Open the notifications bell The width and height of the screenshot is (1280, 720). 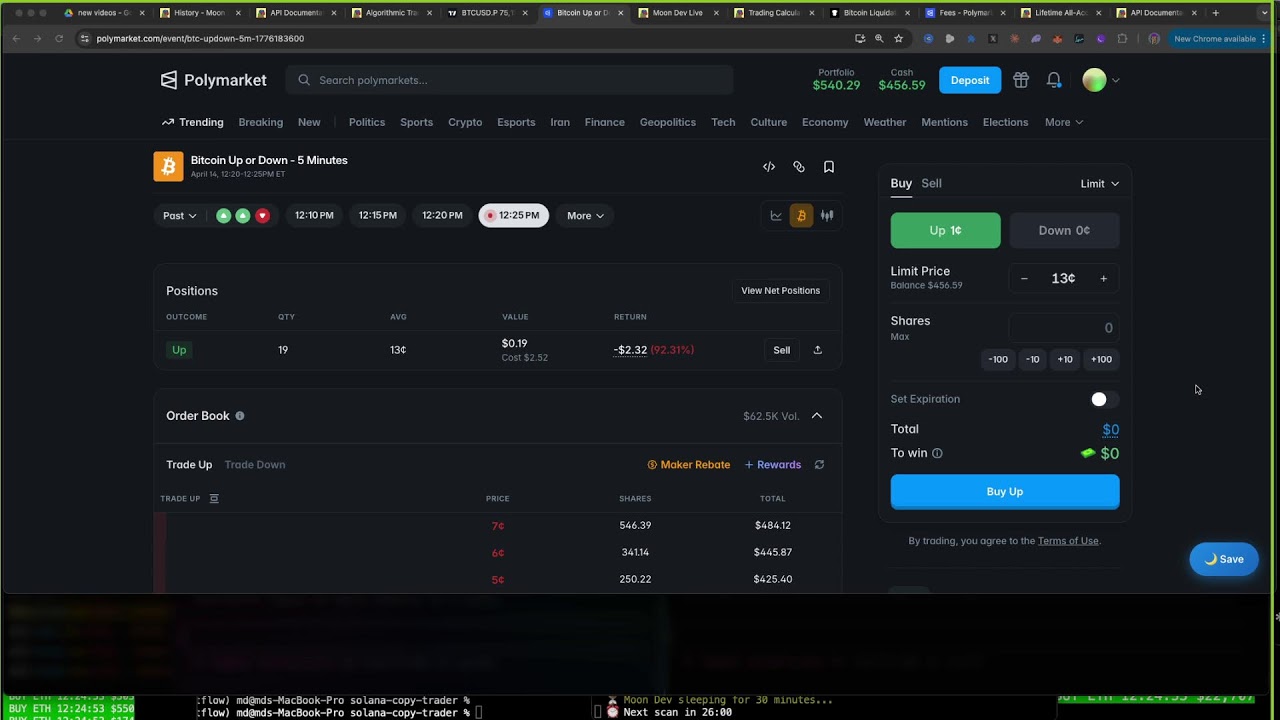point(1054,80)
